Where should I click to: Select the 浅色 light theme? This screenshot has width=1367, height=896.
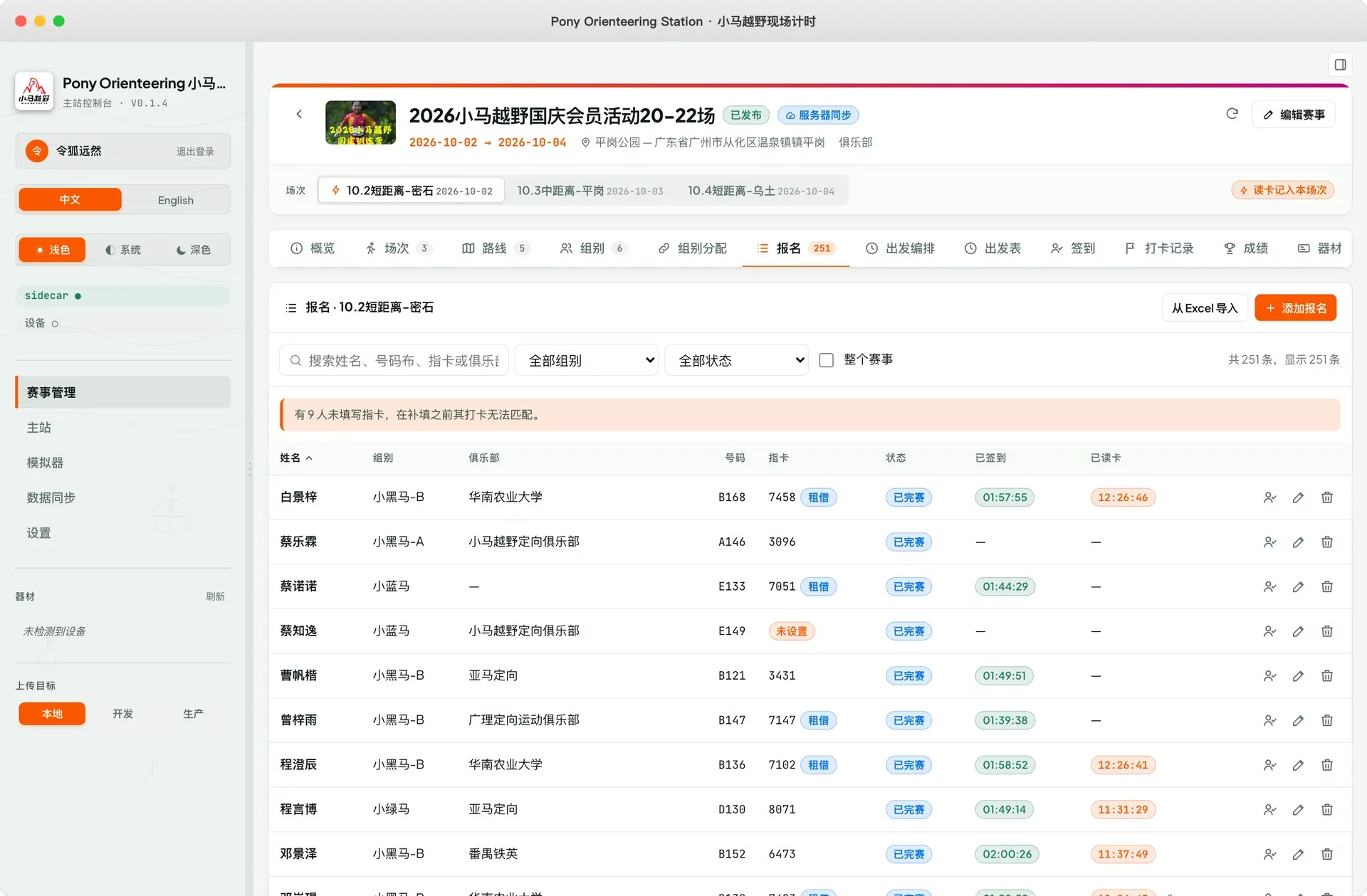tap(53, 250)
